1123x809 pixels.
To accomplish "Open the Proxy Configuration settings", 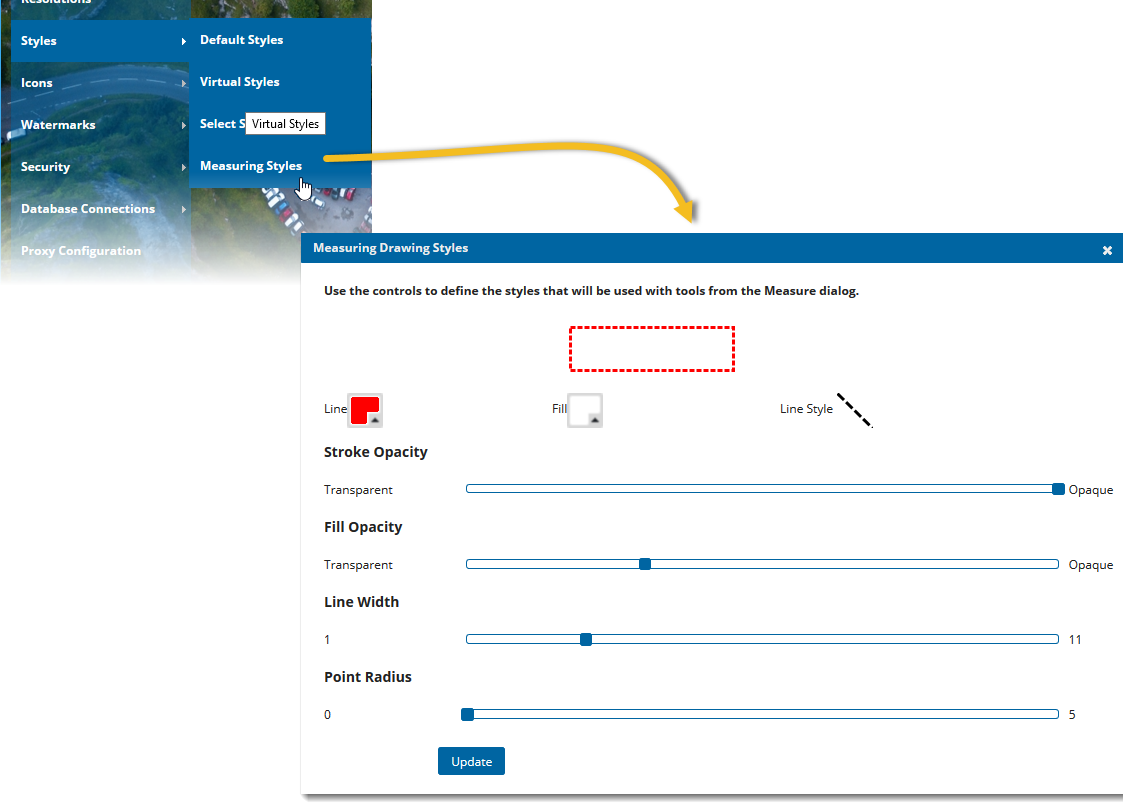I will point(80,250).
